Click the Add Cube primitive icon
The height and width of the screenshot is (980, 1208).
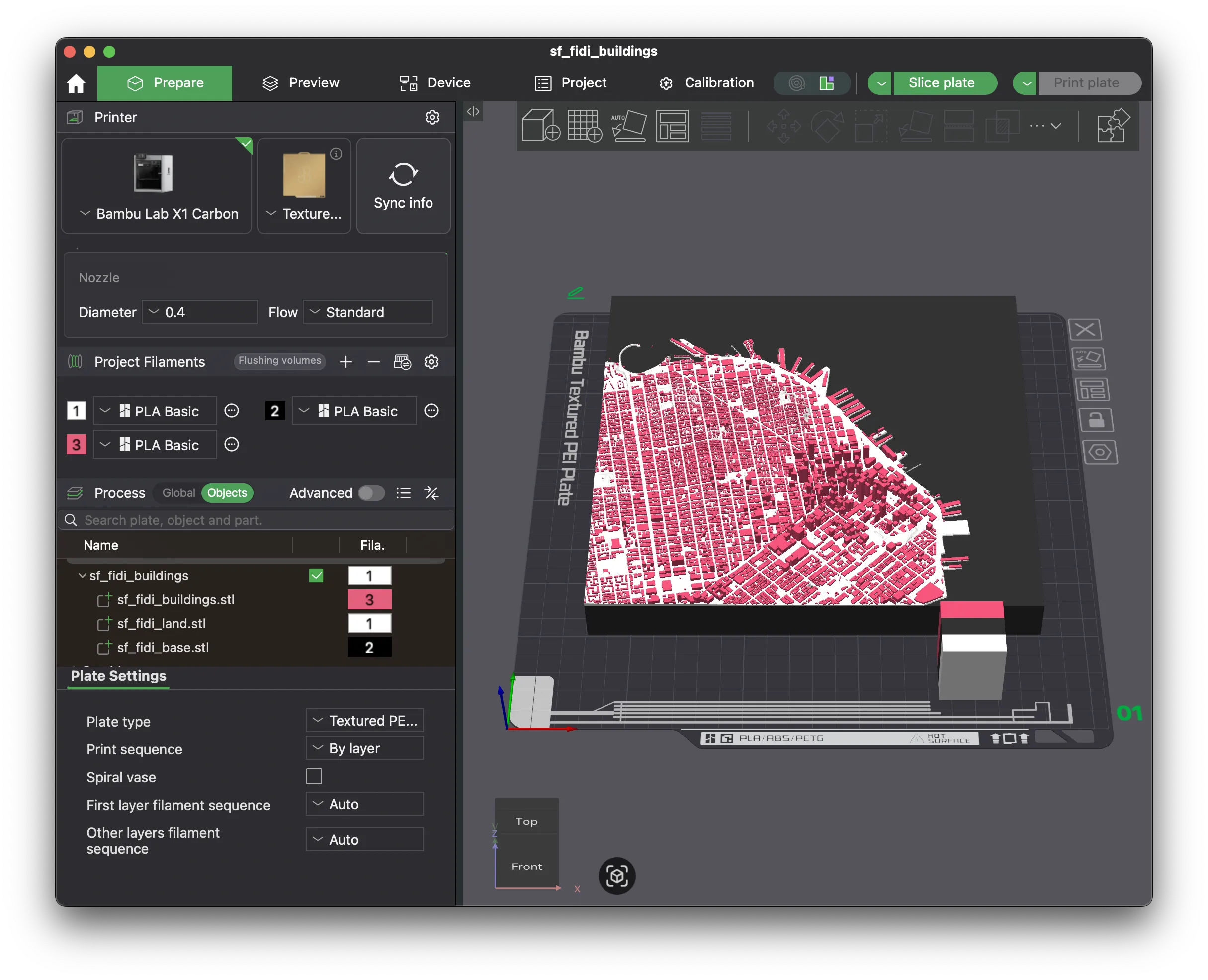[540, 125]
